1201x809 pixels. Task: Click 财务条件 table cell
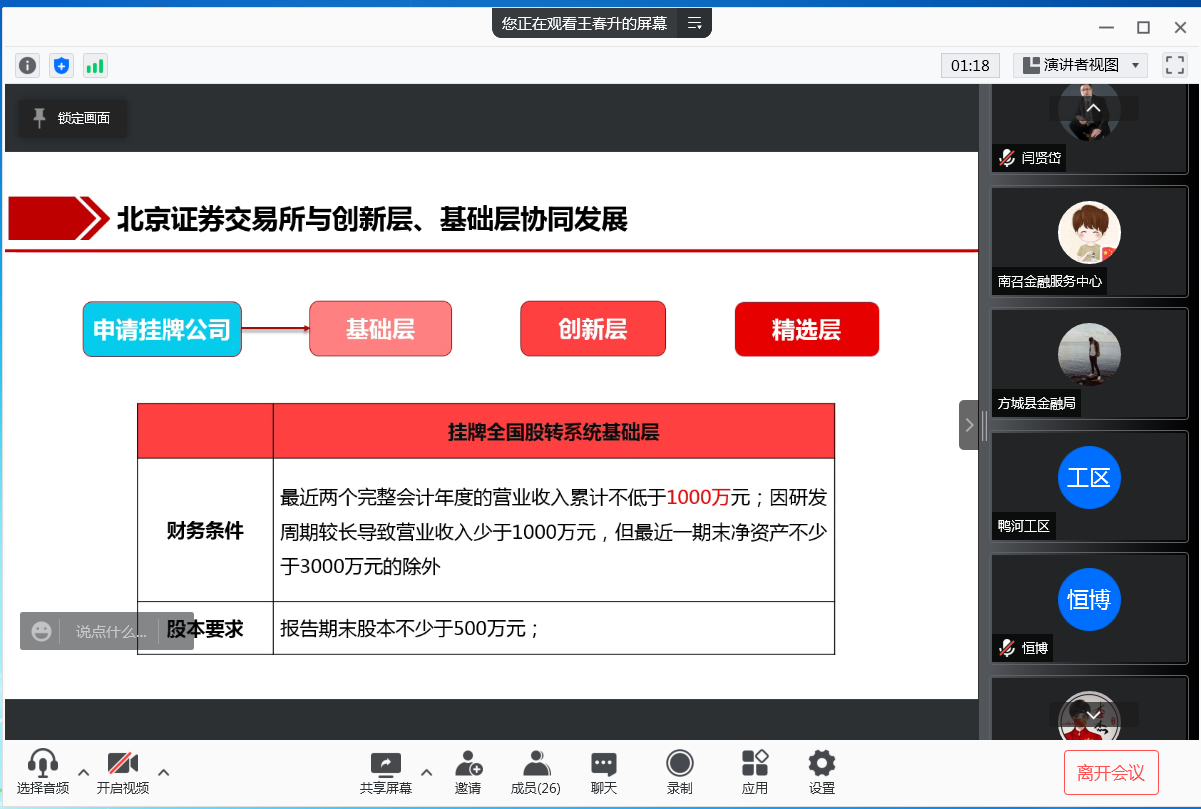pyautogui.click(x=205, y=530)
